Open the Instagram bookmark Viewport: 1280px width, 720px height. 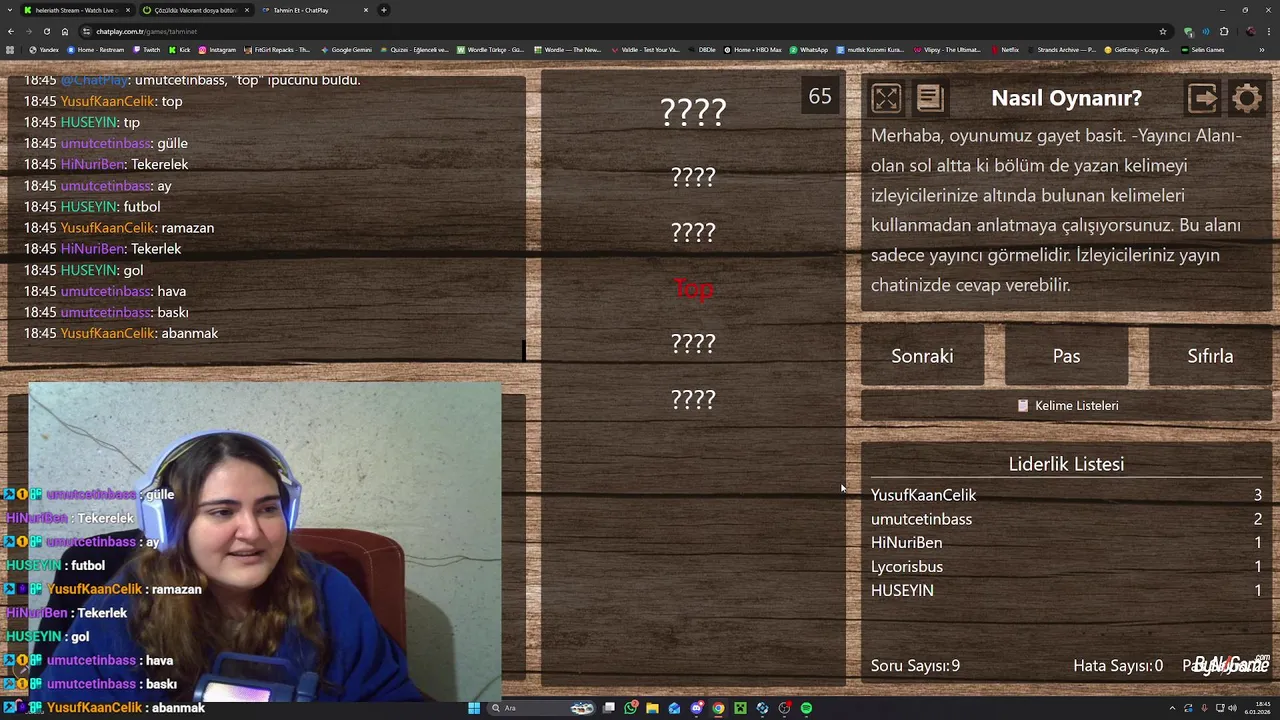[x=217, y=50]
